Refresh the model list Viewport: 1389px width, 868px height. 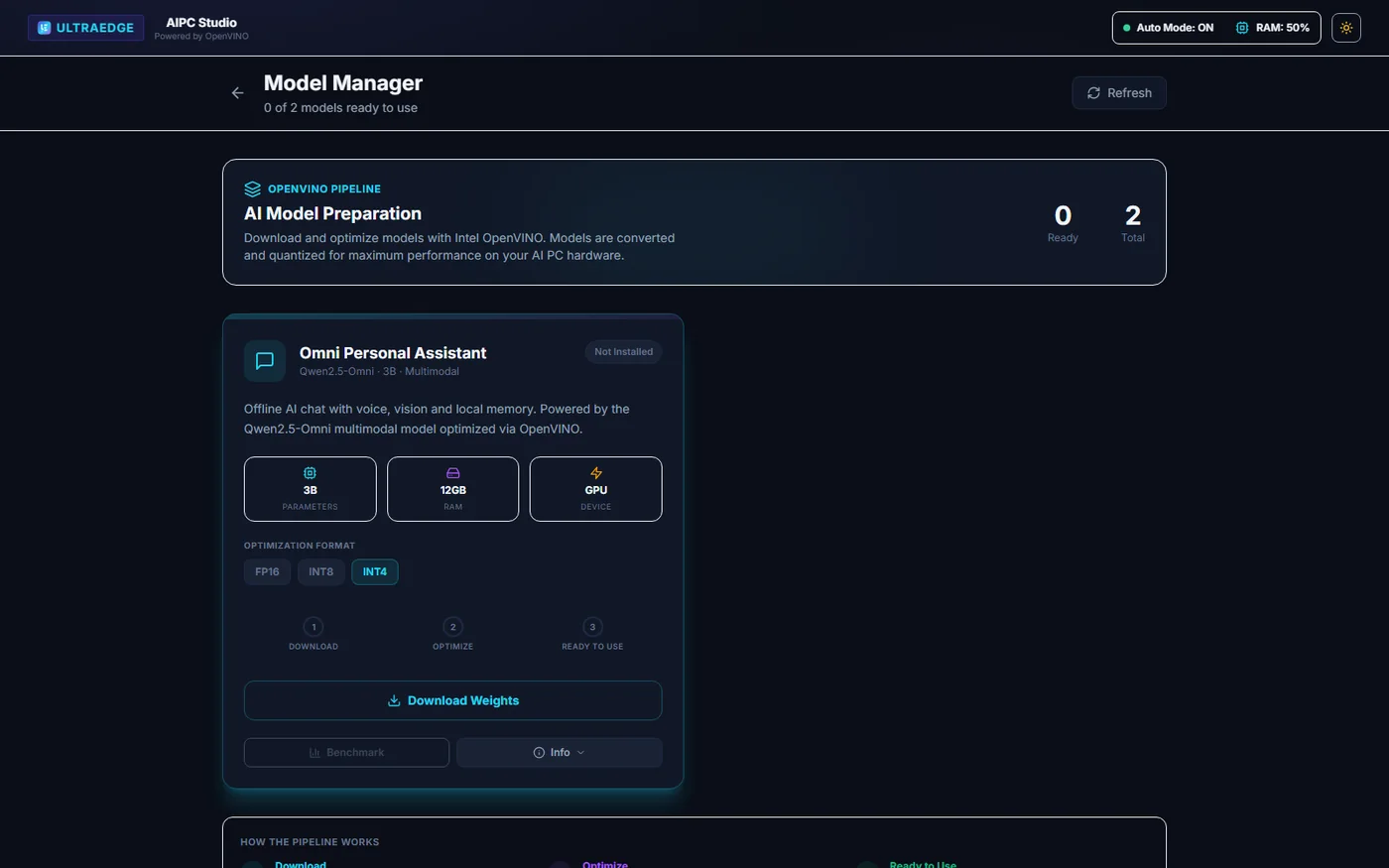[x=1119, y=93]
